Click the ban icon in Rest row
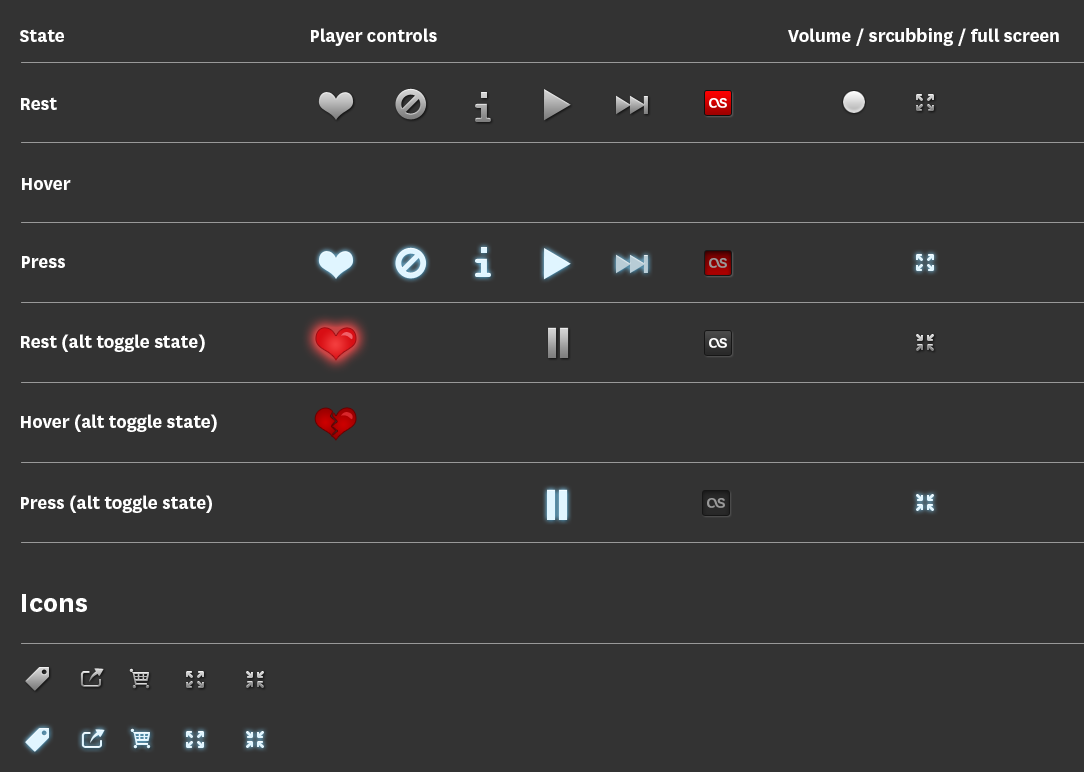1084x772 pixels. (411, 104)
